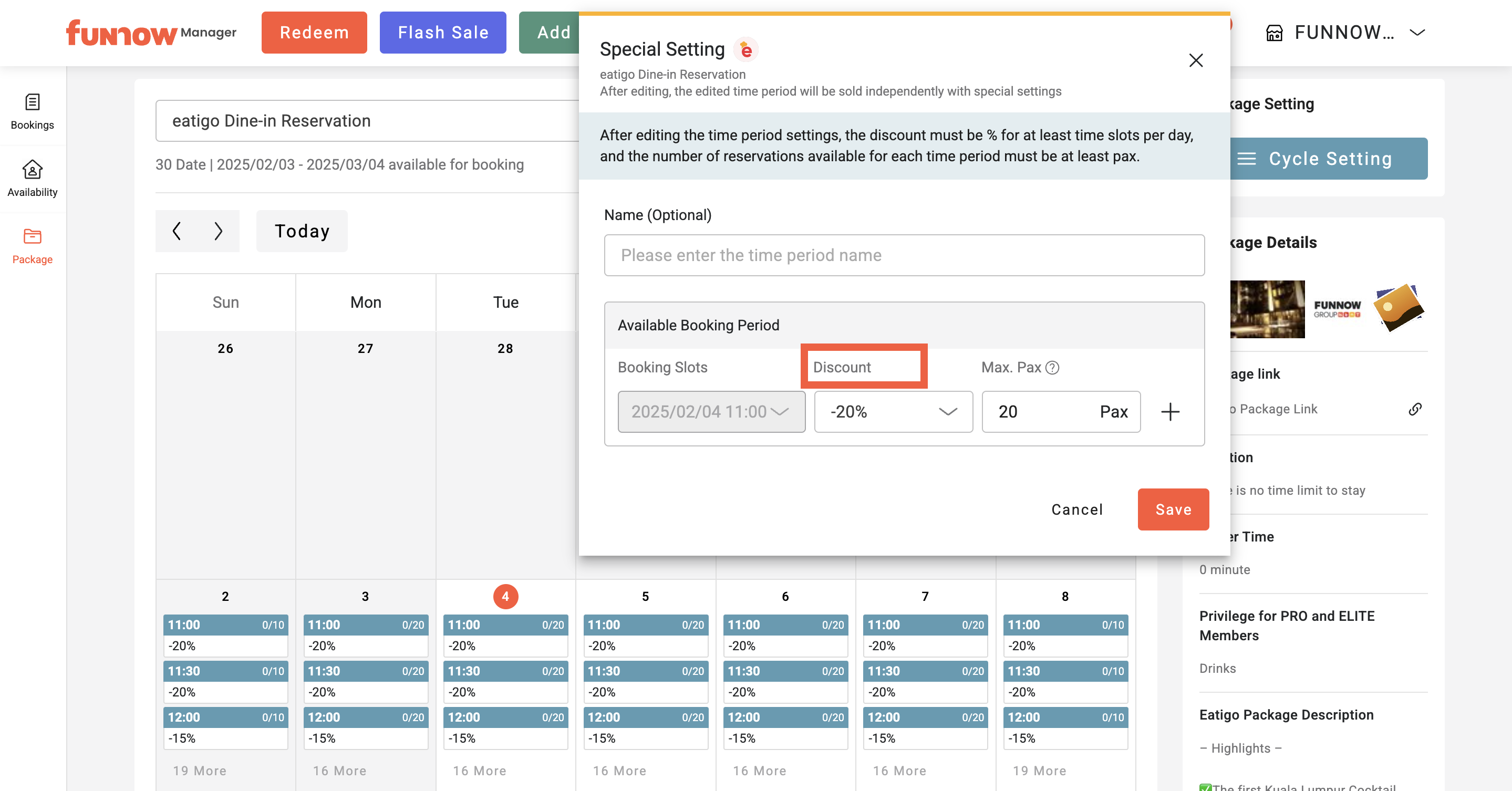This screenshot has width=1512, height=791.
Task: Copy the Package Link with link icon
Action: click(1415, 409)
